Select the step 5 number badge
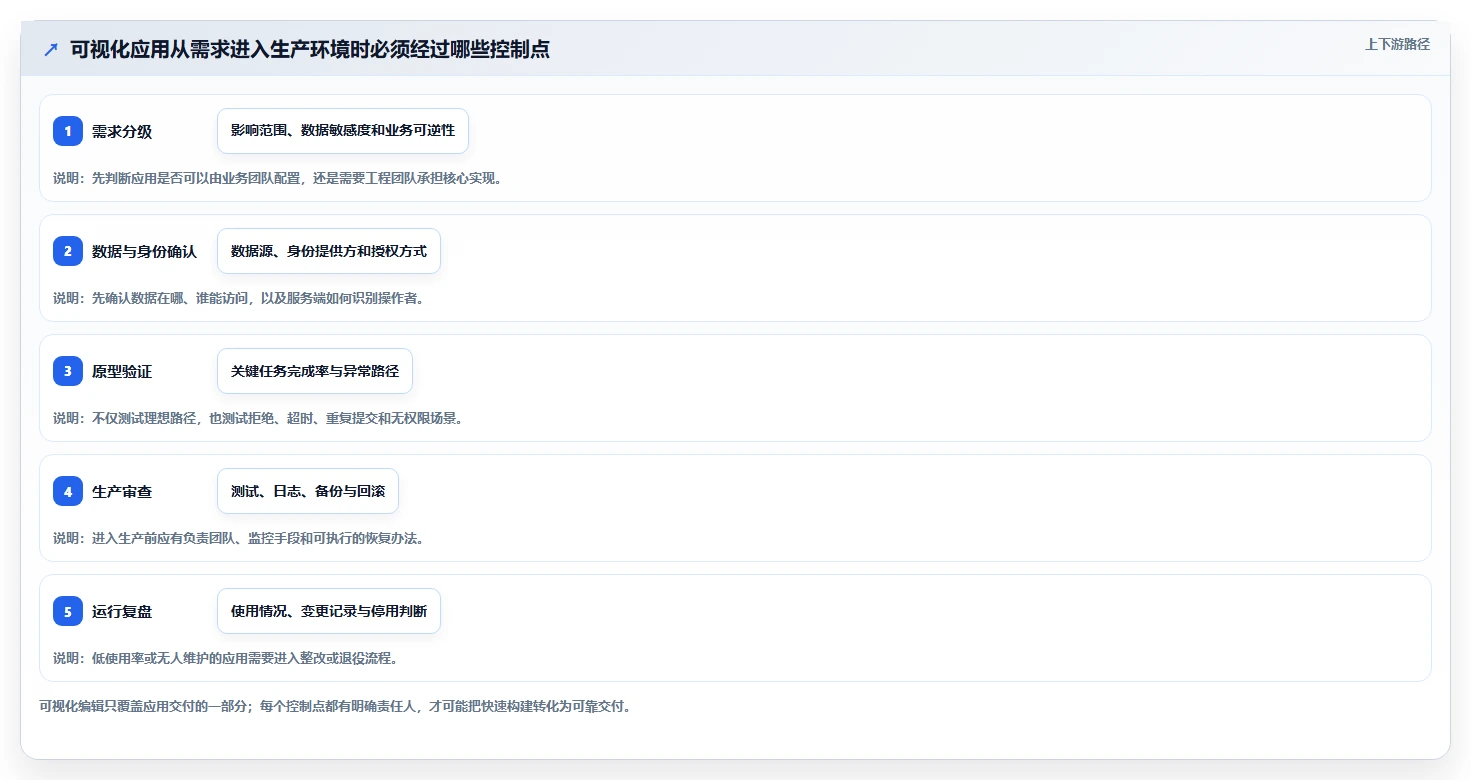1471x780 pixels. point(68,611)
